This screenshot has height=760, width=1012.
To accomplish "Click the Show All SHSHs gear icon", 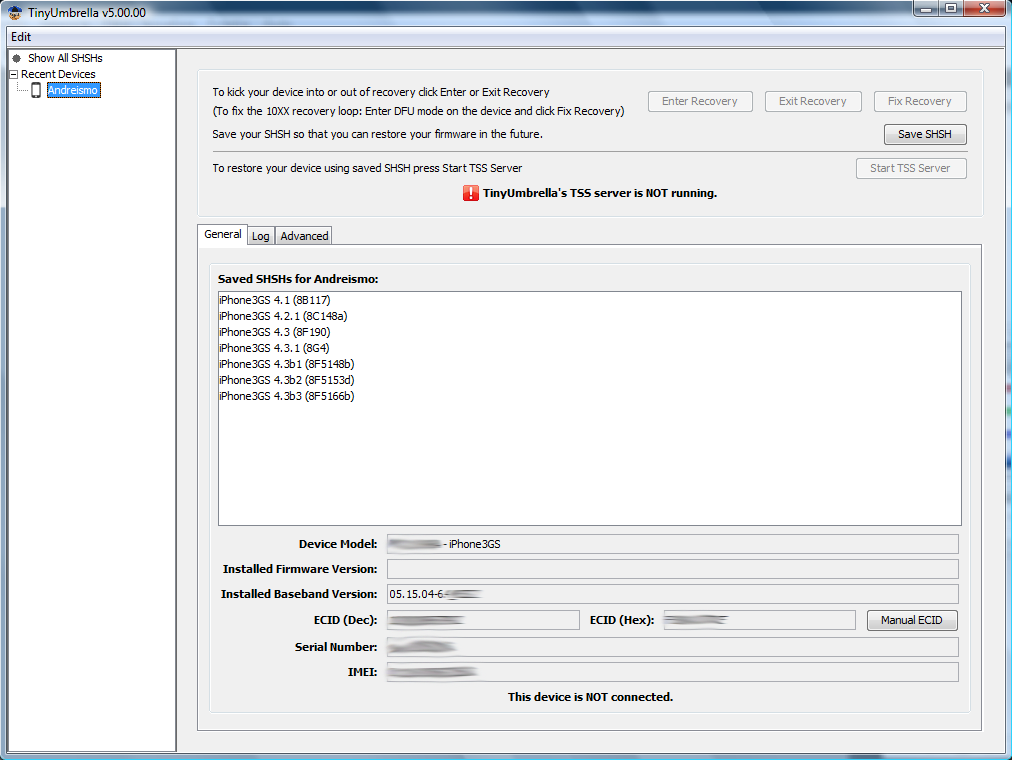I will (16, 58).
